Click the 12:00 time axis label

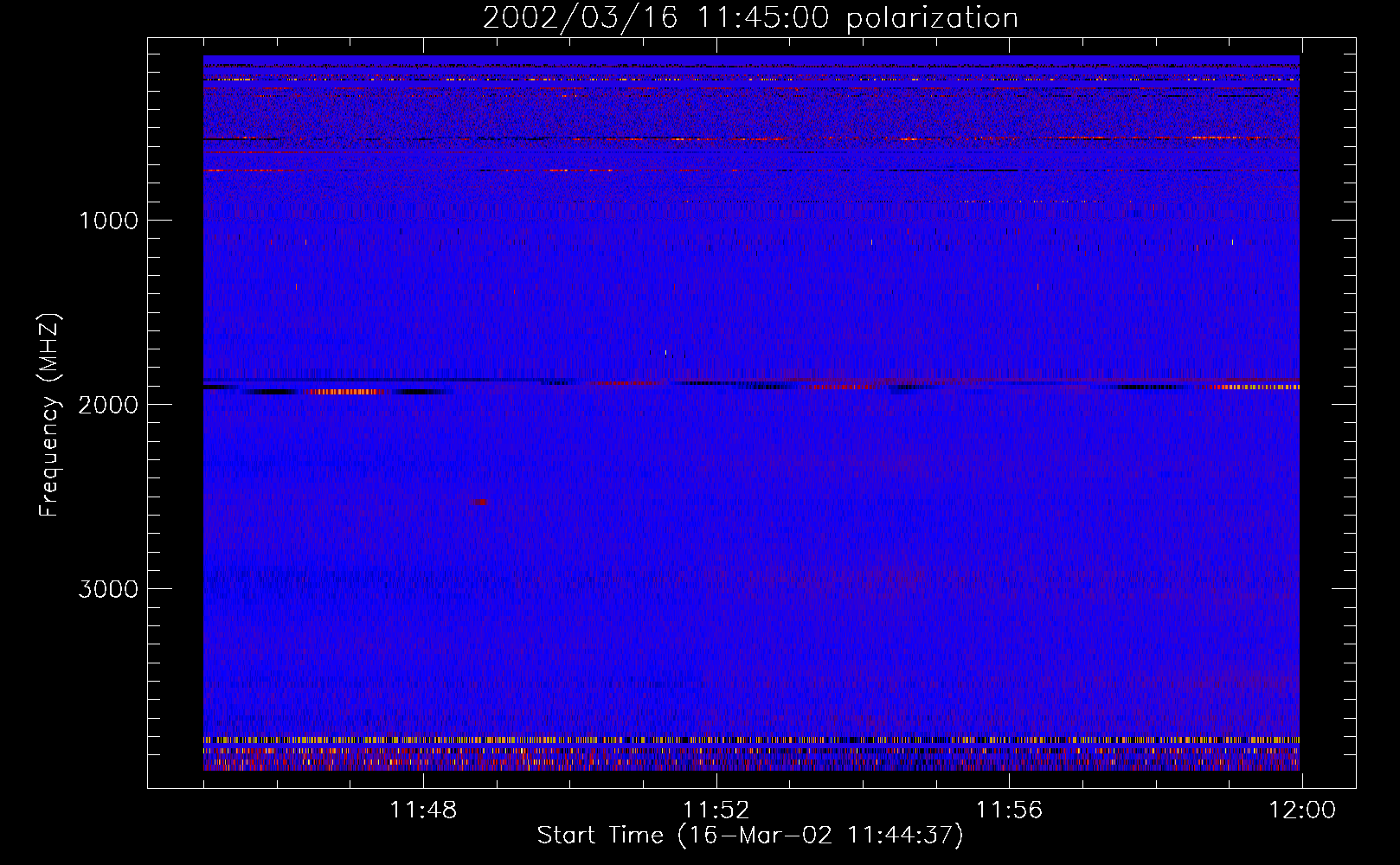click(x=1302, y=811)
